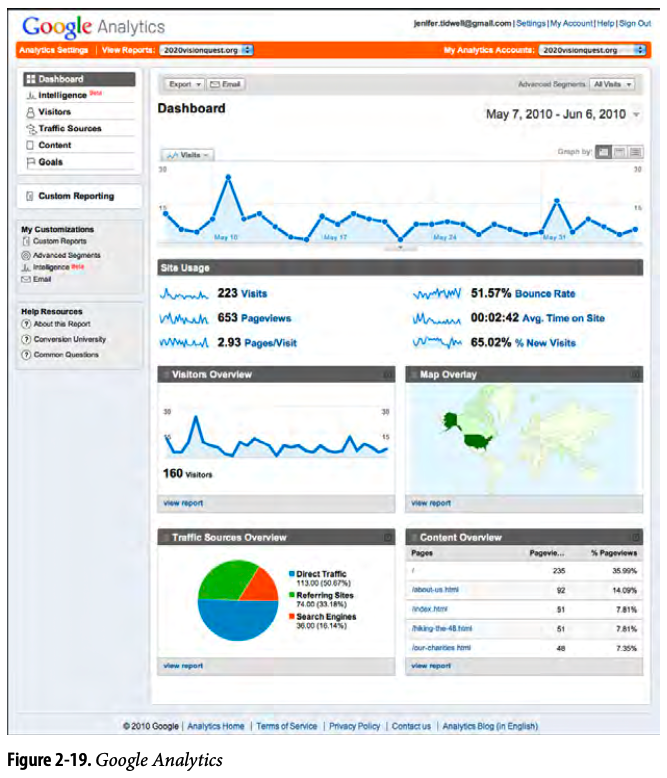Open Traffic Sources in the sidebar
This screenshot has width=667, height=778.
70,129
